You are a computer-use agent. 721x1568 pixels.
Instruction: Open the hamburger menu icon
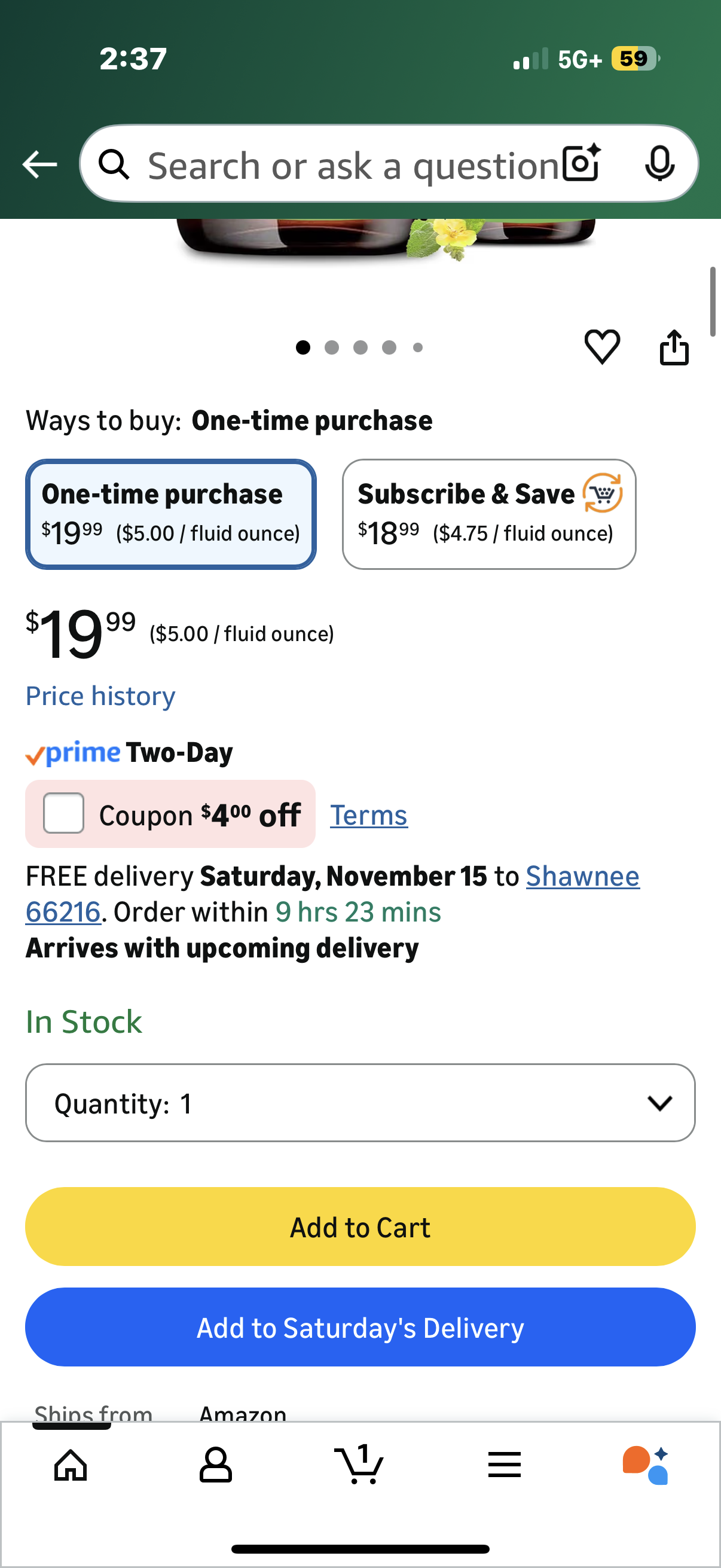505,1464
